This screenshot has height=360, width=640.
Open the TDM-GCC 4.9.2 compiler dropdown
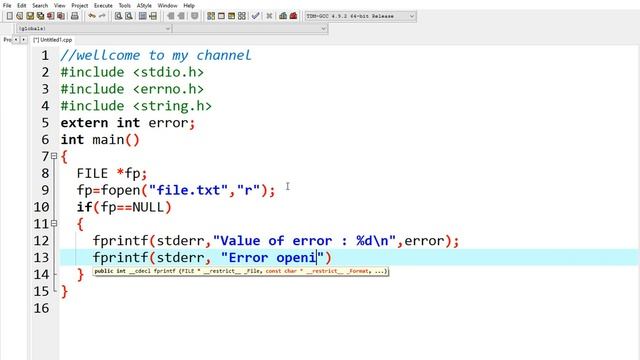pyautogui.click(x=360, y=16)
